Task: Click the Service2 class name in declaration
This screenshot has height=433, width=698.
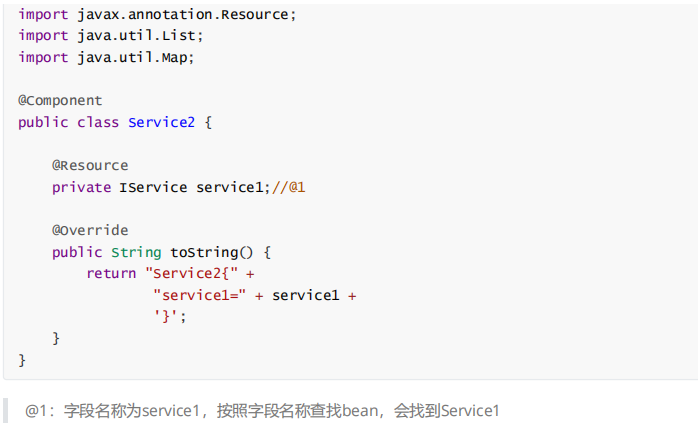Action: click(x=162, y=122)
